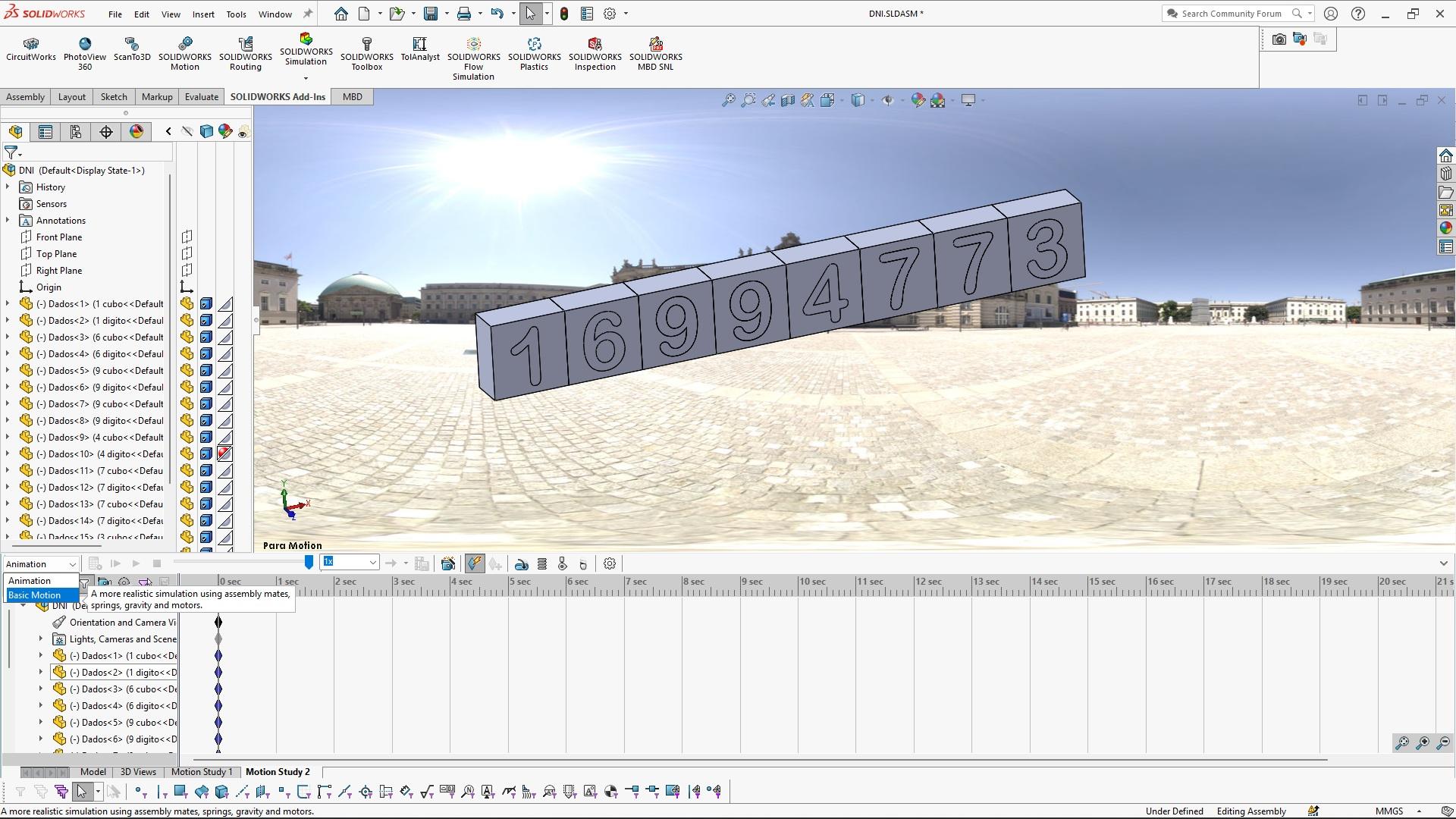Expand Dados<1> in feature tree

coord(8,303)
